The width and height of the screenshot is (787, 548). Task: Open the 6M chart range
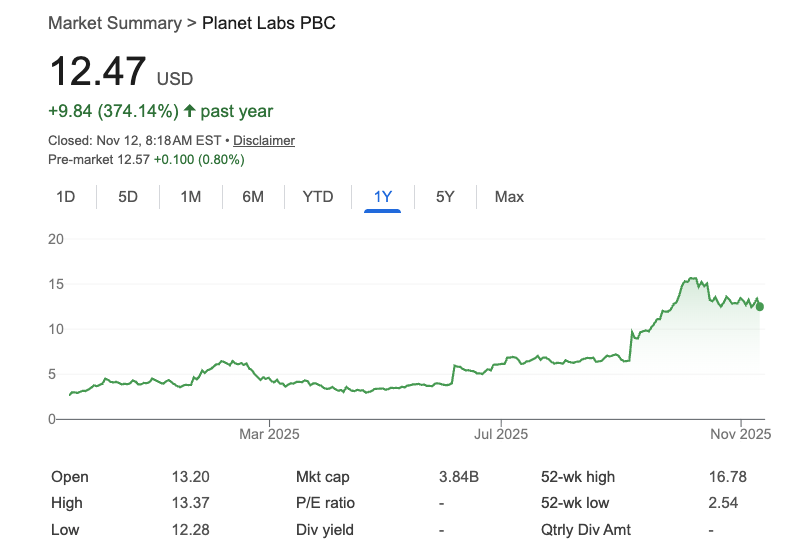coord(253,197)
